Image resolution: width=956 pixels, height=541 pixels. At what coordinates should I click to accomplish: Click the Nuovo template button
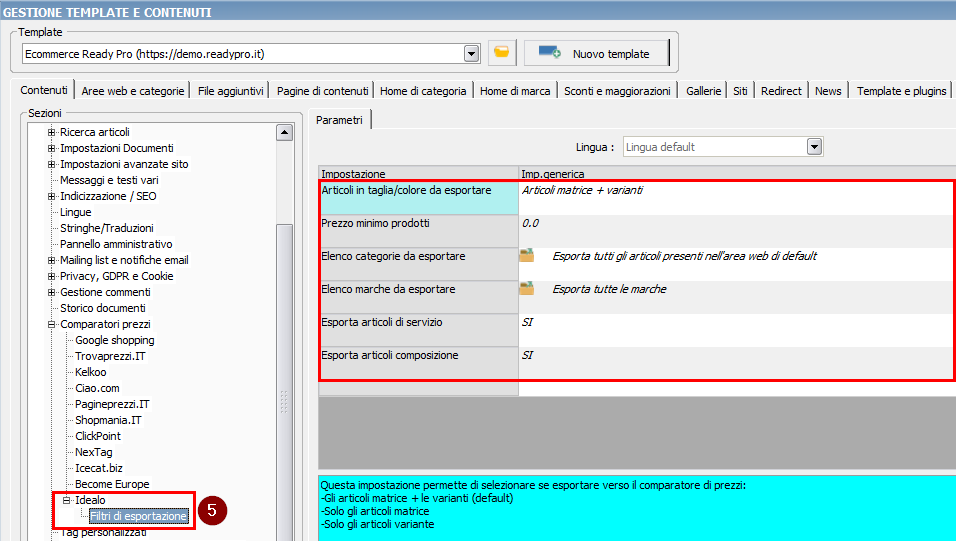(597, 53)
